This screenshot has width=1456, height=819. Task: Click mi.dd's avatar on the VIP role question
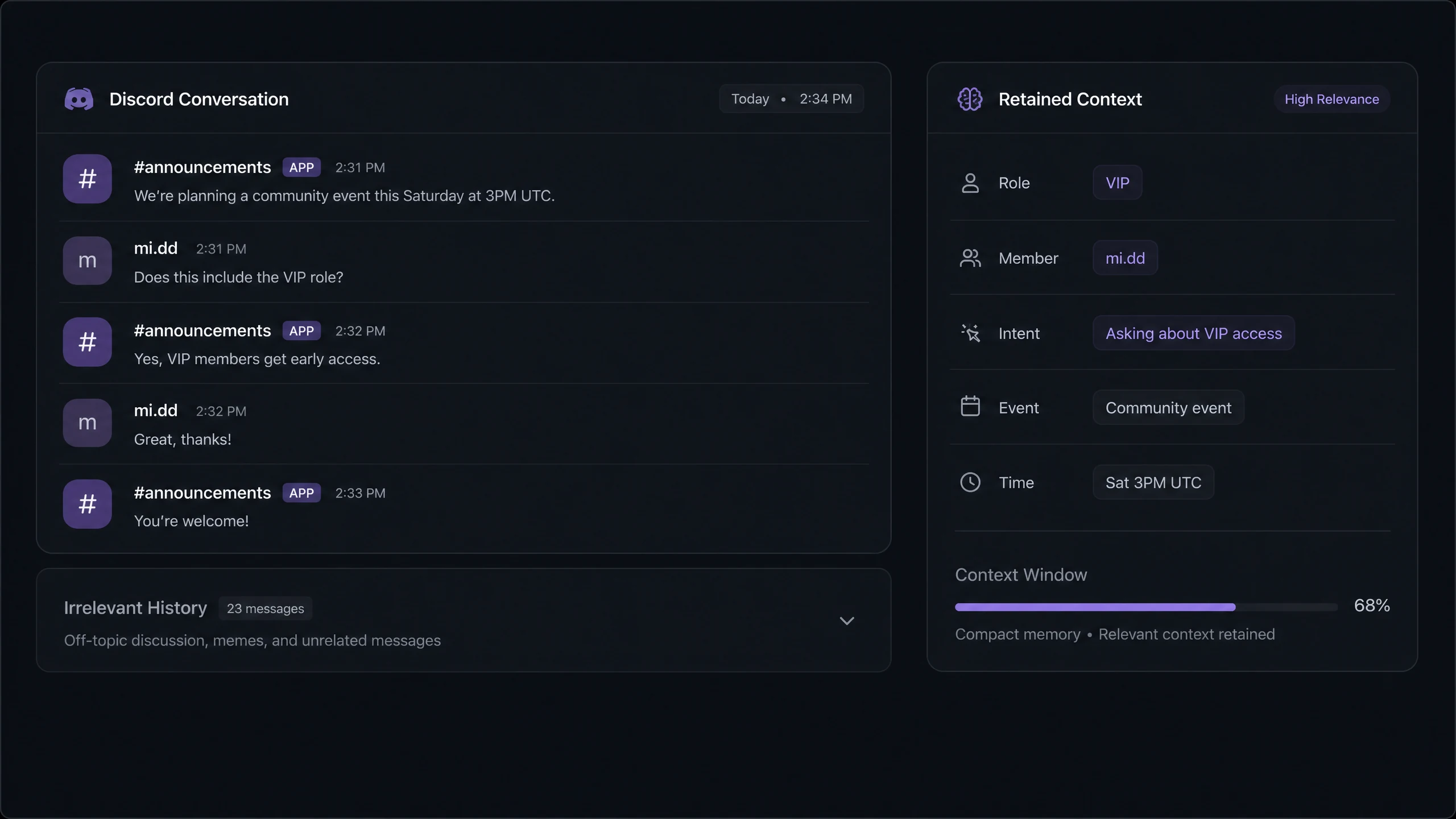[x=87, y=260]
